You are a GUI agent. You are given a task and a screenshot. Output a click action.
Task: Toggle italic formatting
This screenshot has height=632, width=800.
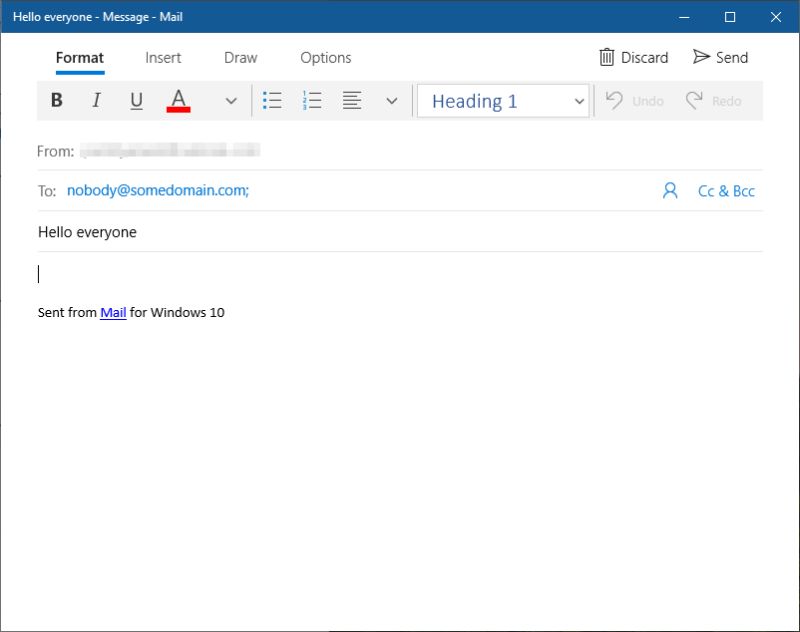[96, 100]
